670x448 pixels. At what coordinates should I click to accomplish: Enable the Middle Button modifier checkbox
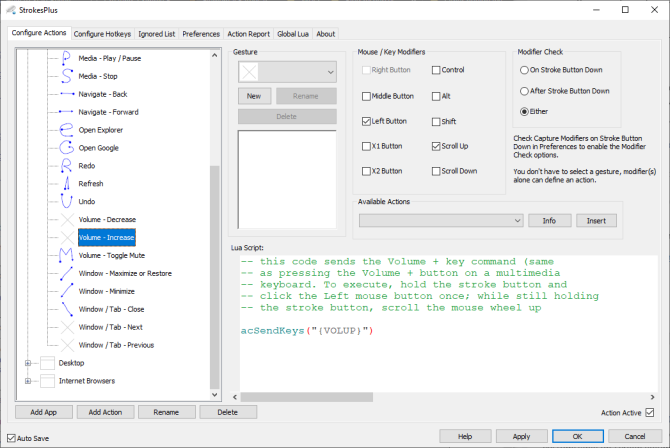(x=367, y=96)
